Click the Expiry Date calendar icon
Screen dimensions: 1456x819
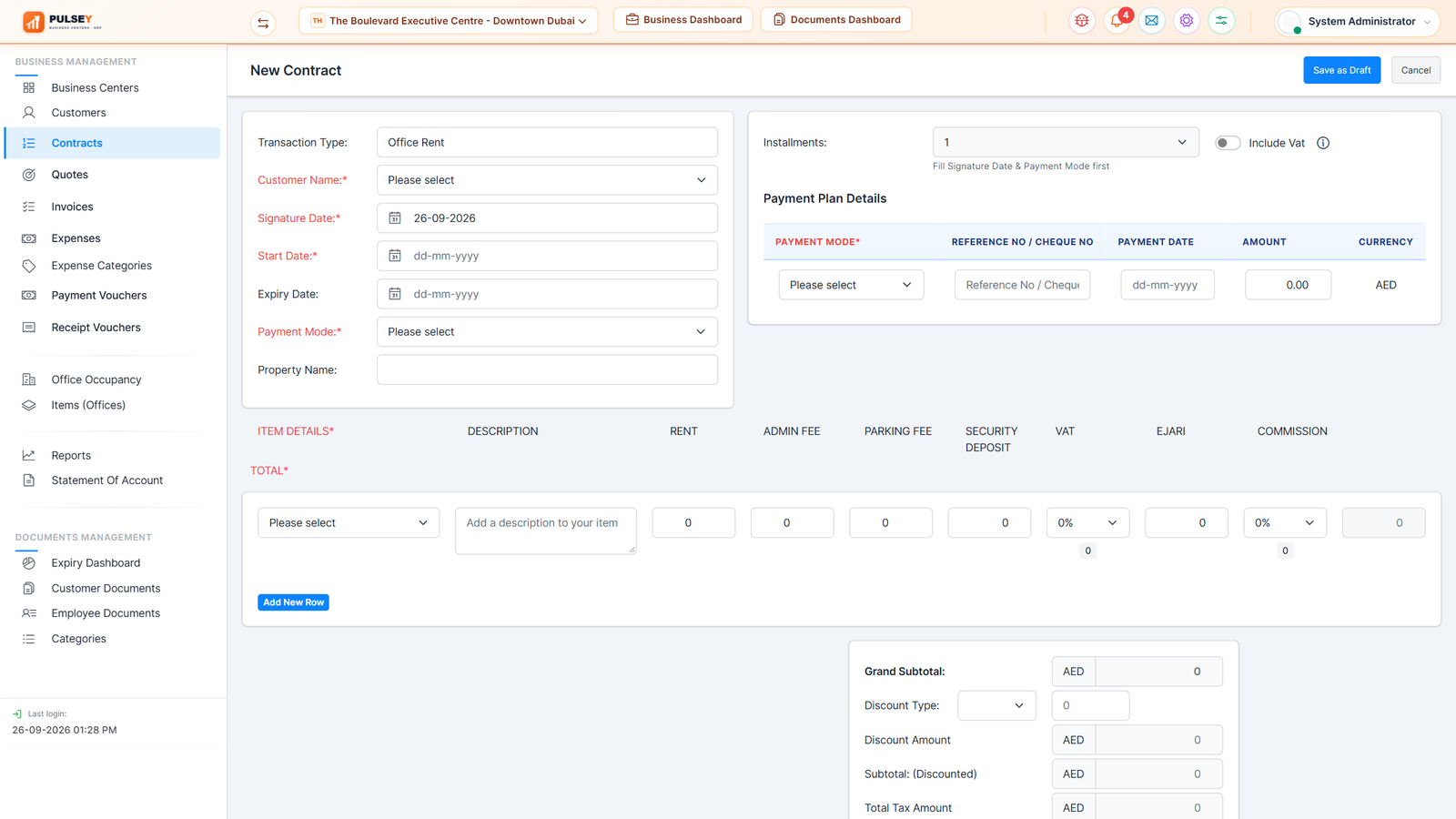pos(395,294)
